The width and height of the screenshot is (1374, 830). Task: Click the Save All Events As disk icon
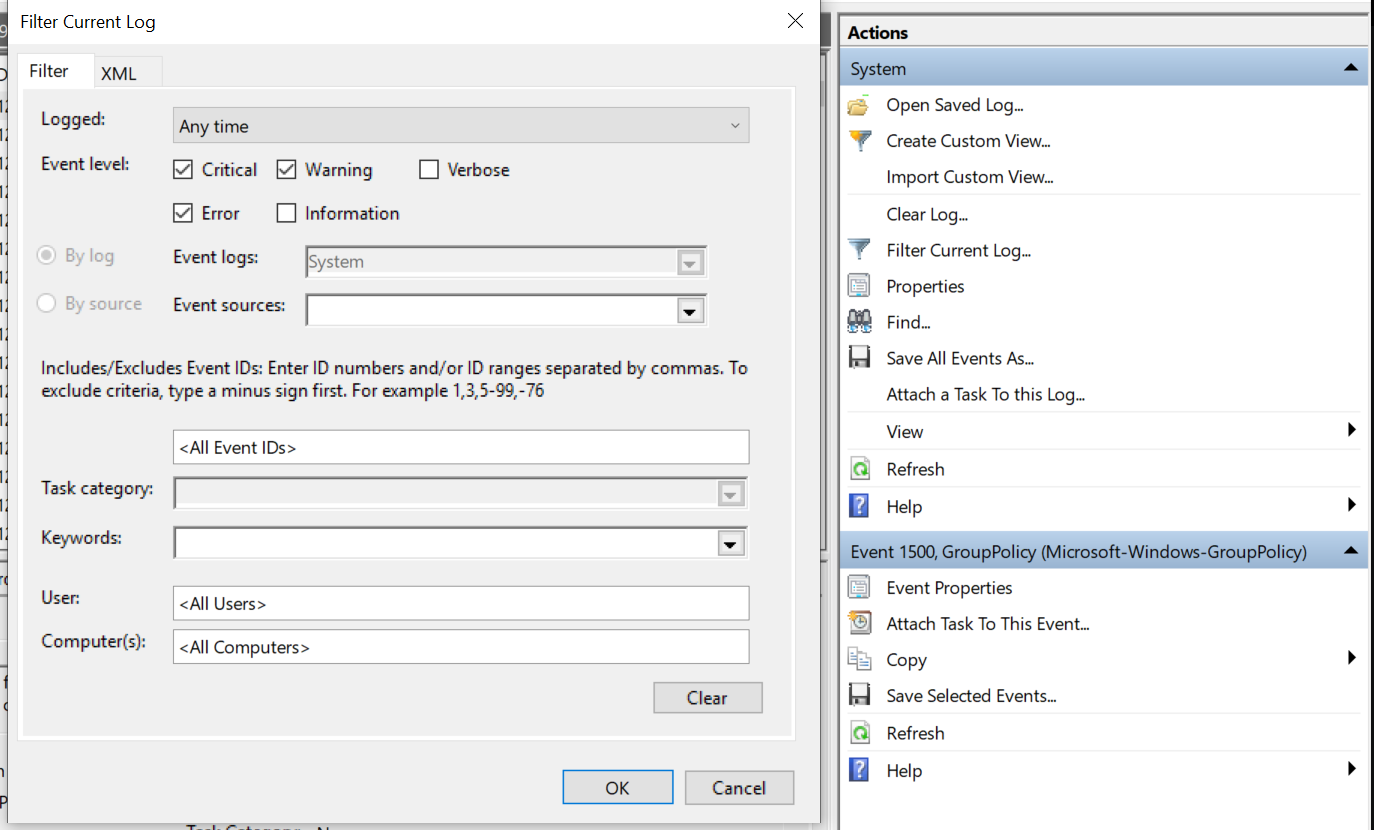[860, 357]
